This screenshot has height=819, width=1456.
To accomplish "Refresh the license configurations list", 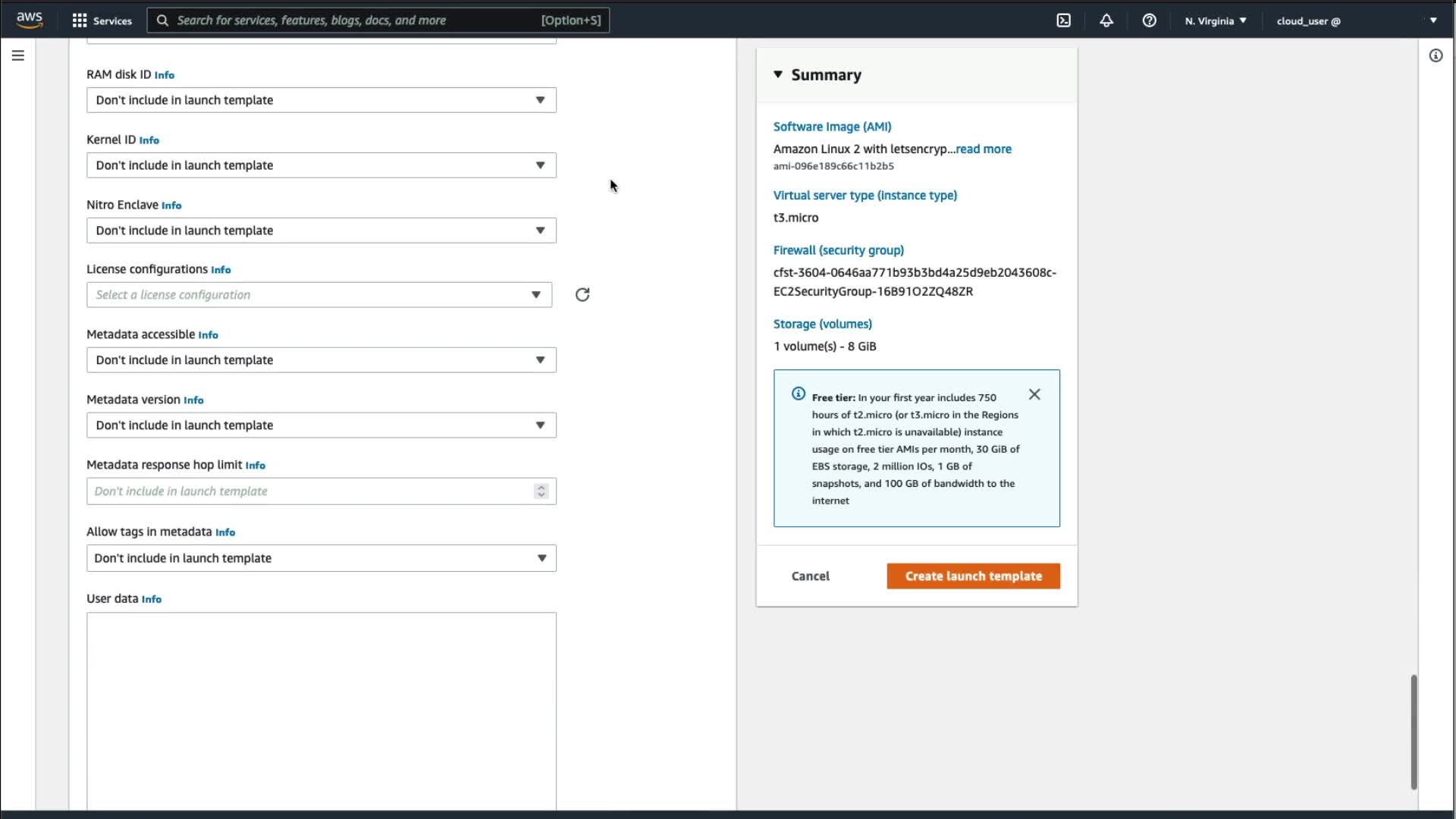I will (582, 295).
